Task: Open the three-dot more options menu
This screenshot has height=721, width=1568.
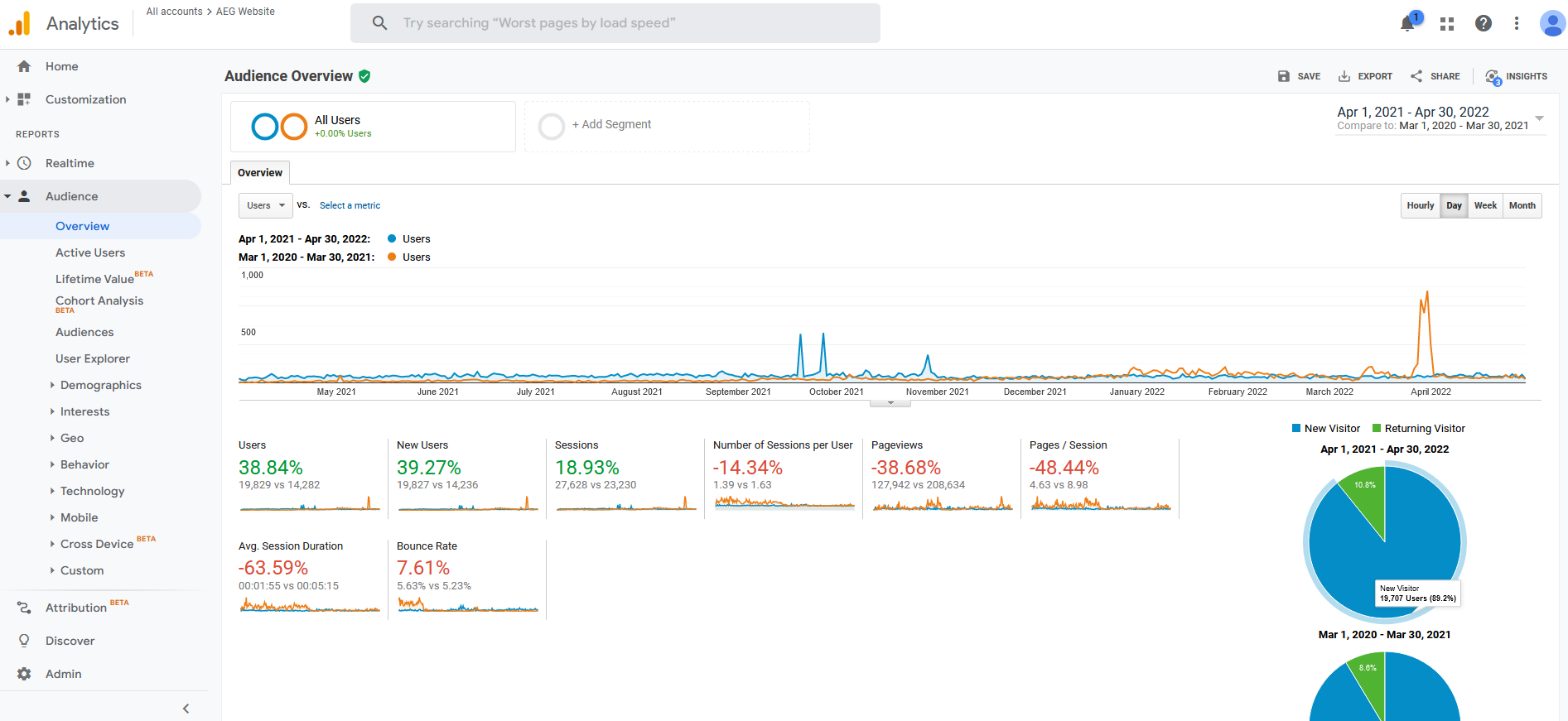Action: [1517, 23]
